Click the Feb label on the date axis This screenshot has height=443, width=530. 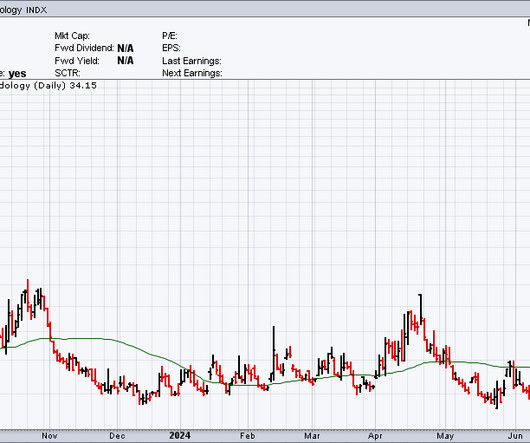[247, 436]
